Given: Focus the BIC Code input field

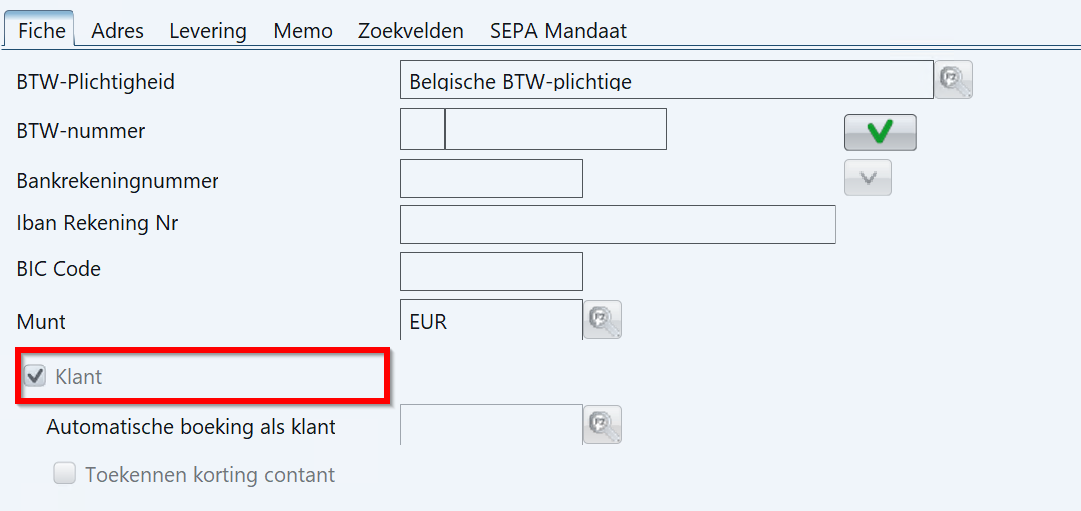Looking at the screenshot, I should coord(492,271).
